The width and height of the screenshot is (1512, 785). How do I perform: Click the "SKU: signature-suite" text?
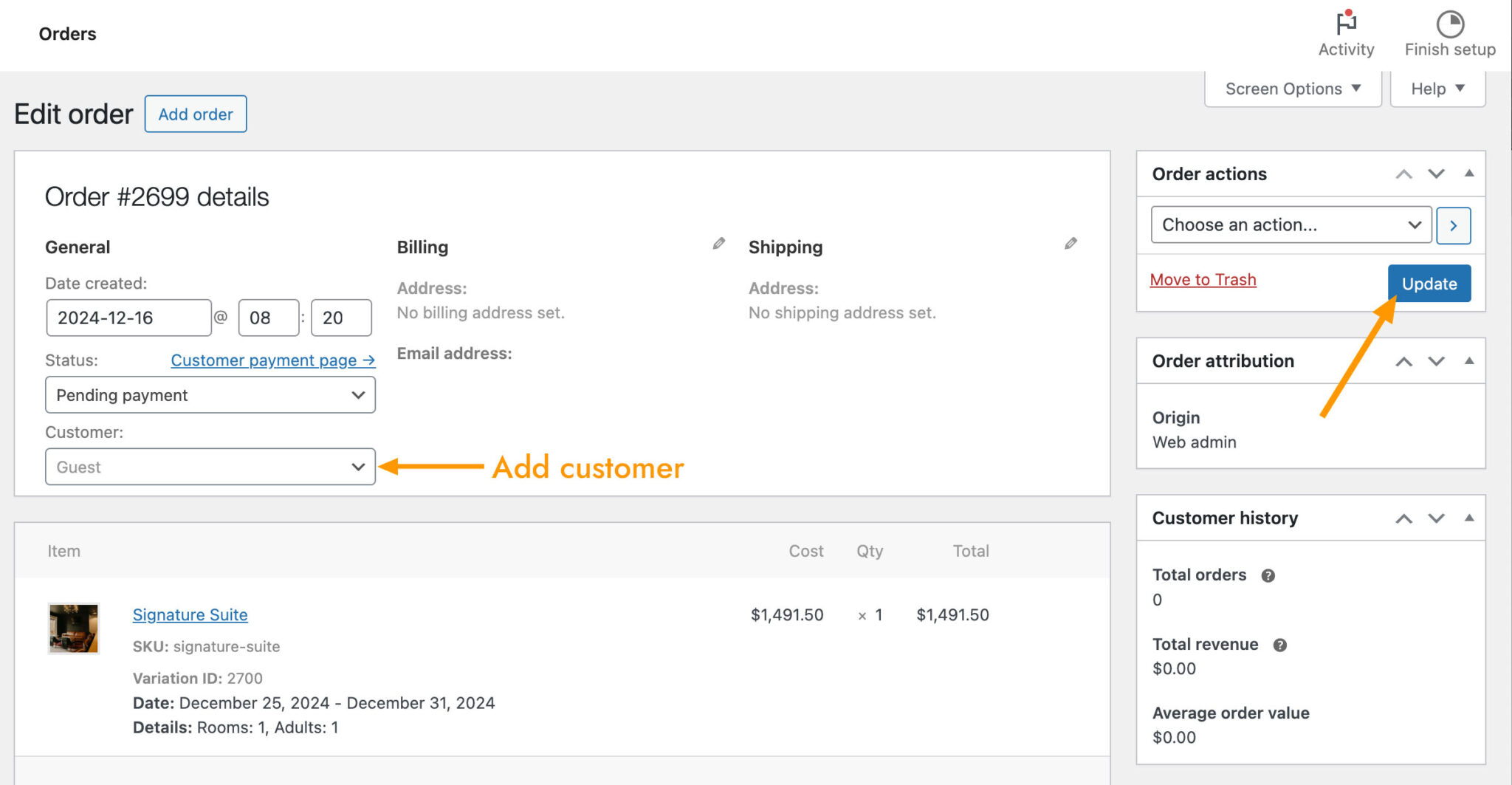(206, 647)
